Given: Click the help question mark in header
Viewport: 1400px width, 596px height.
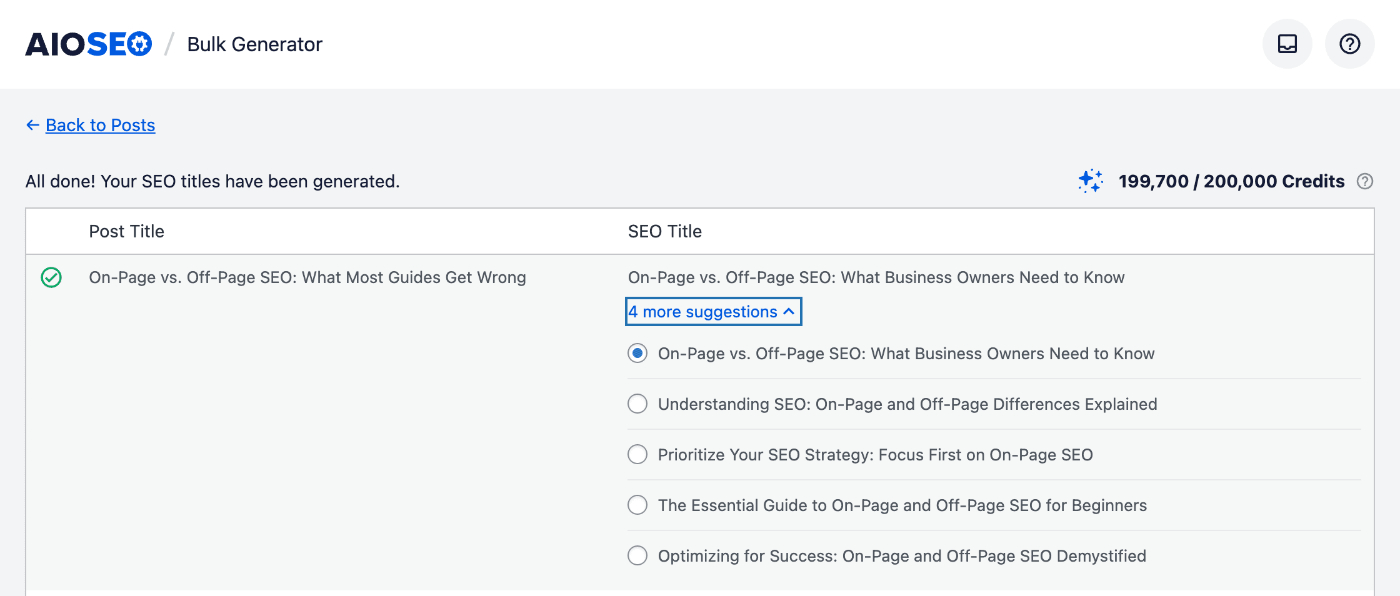Looking at the screenshot, I should click(1349, 44).
